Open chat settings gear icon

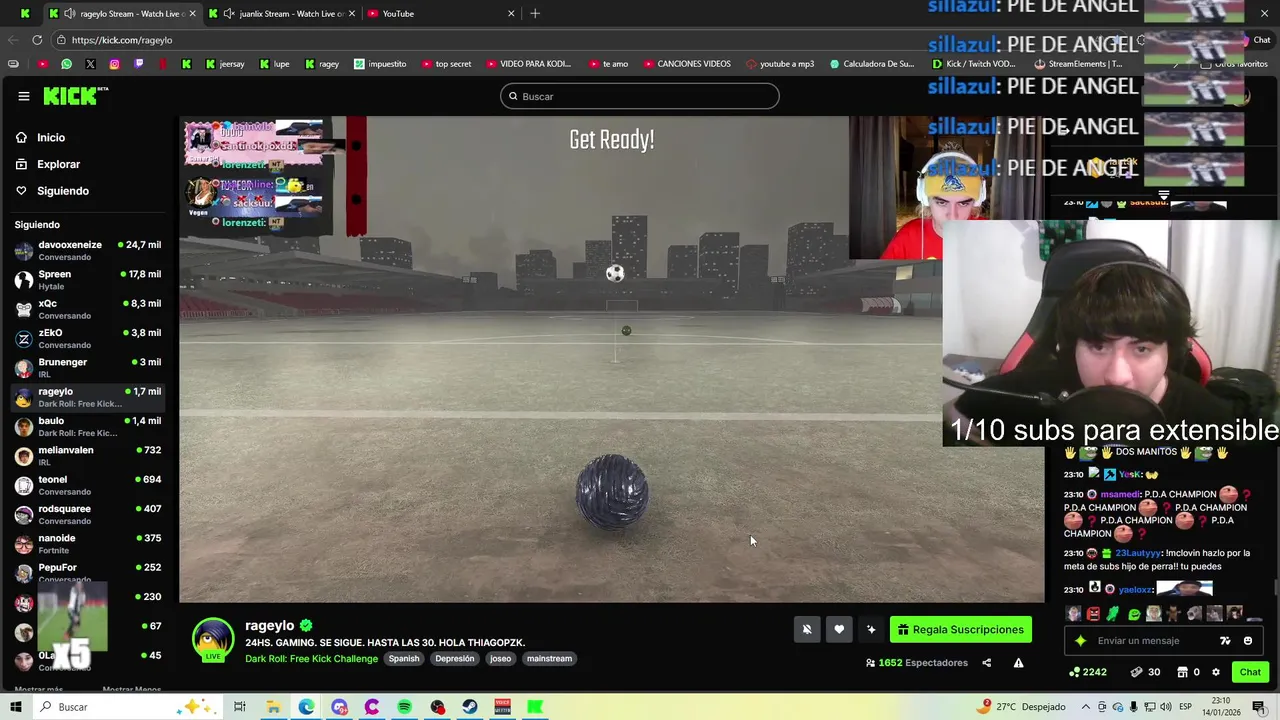pos(1216,672)
